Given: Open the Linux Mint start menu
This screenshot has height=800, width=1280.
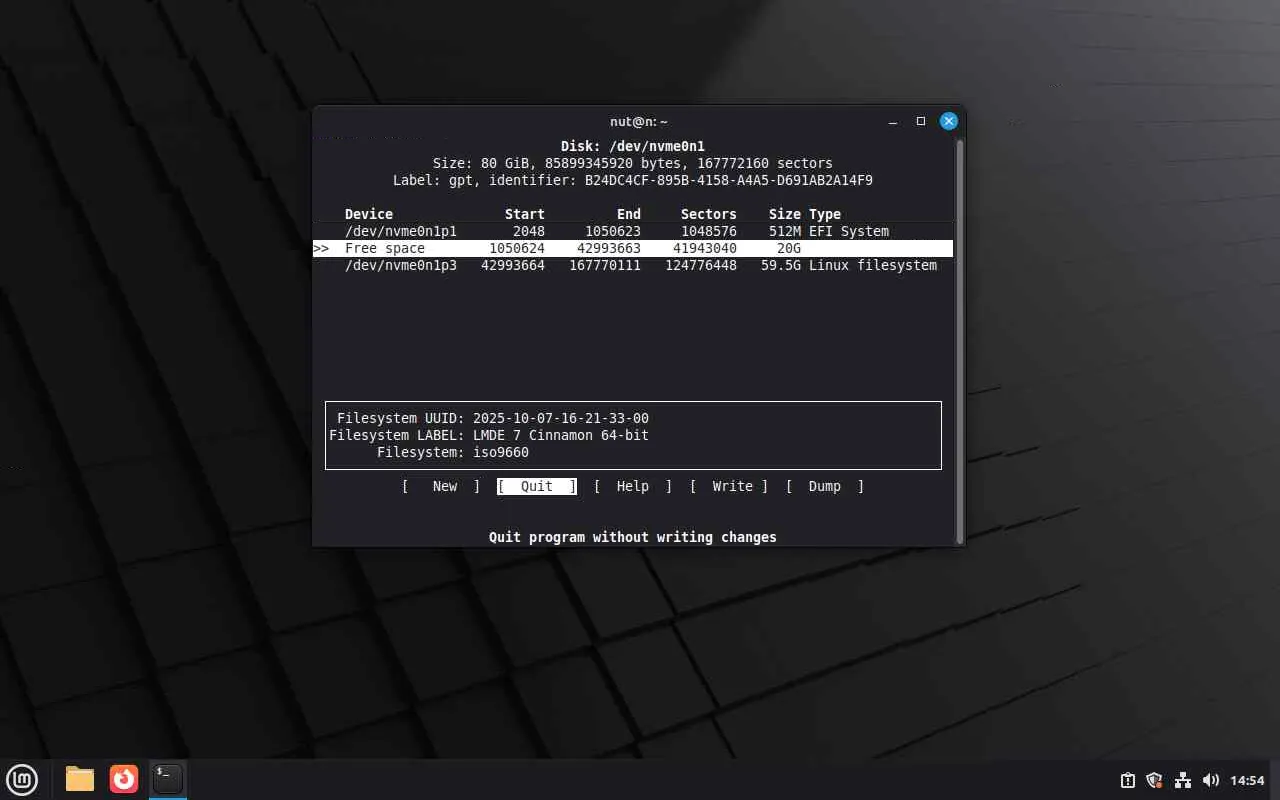Looking at the screenshot, I should pyautogui.click(x=22, y=779).
